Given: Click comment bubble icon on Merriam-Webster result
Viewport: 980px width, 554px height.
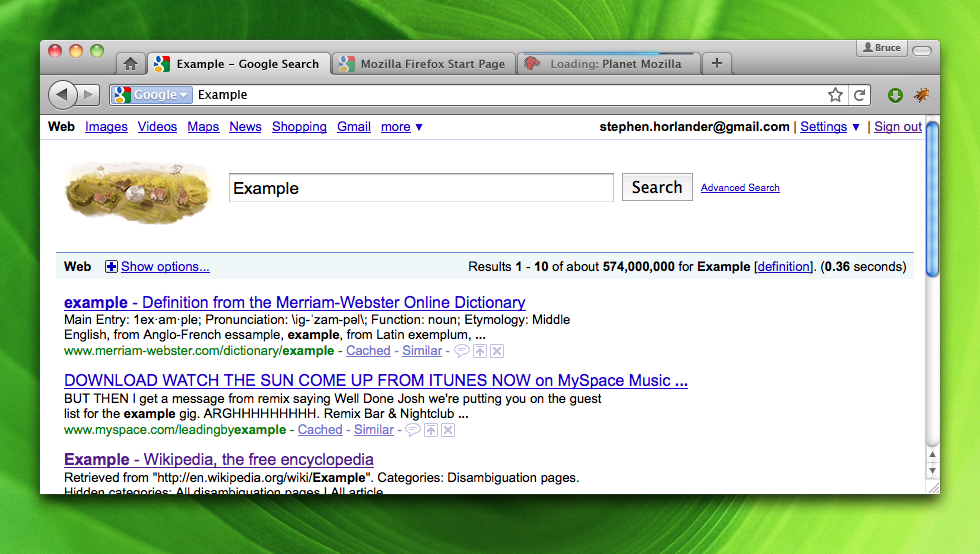Looking at the screenshot, I should [461, 351].
